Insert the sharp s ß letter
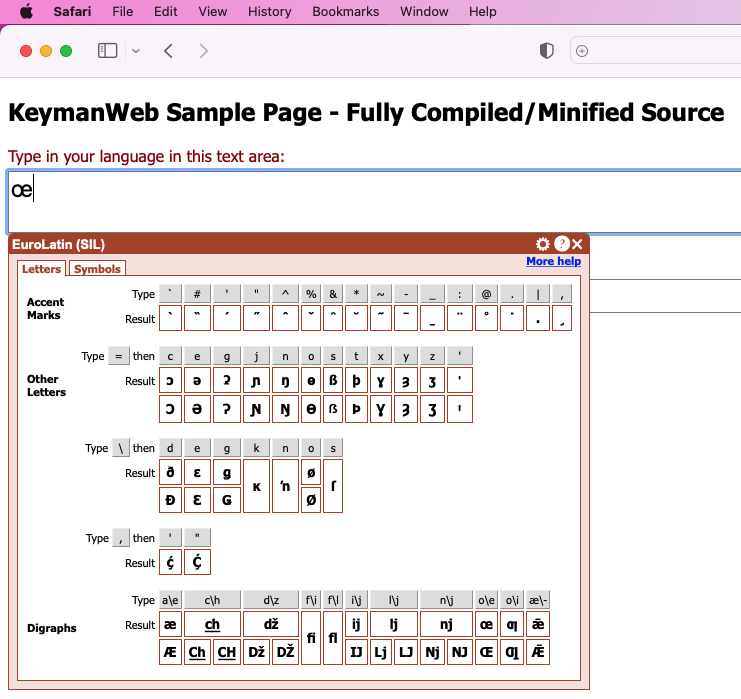741x699 pixels. 333,380
